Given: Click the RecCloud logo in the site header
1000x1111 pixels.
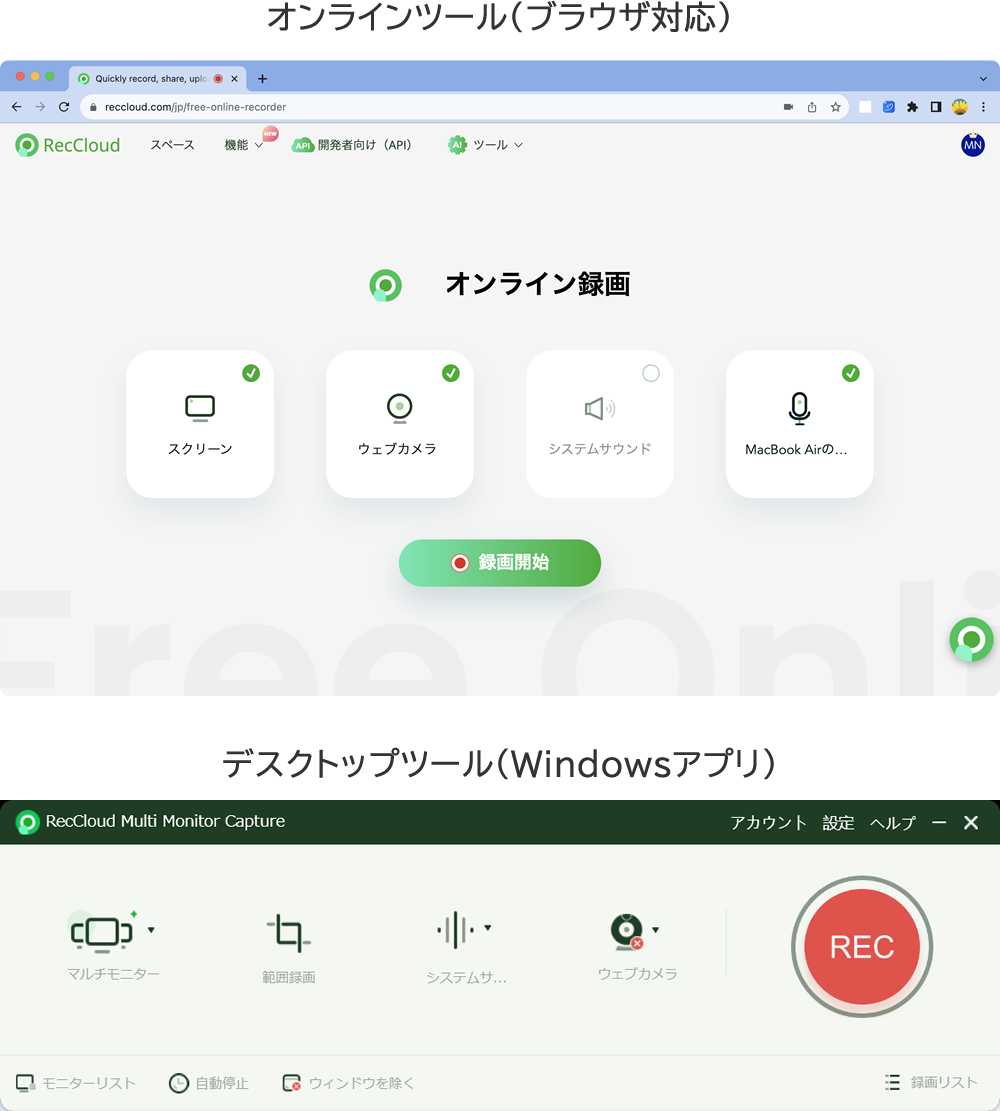Looking at the screenshot, I should 68,145.
